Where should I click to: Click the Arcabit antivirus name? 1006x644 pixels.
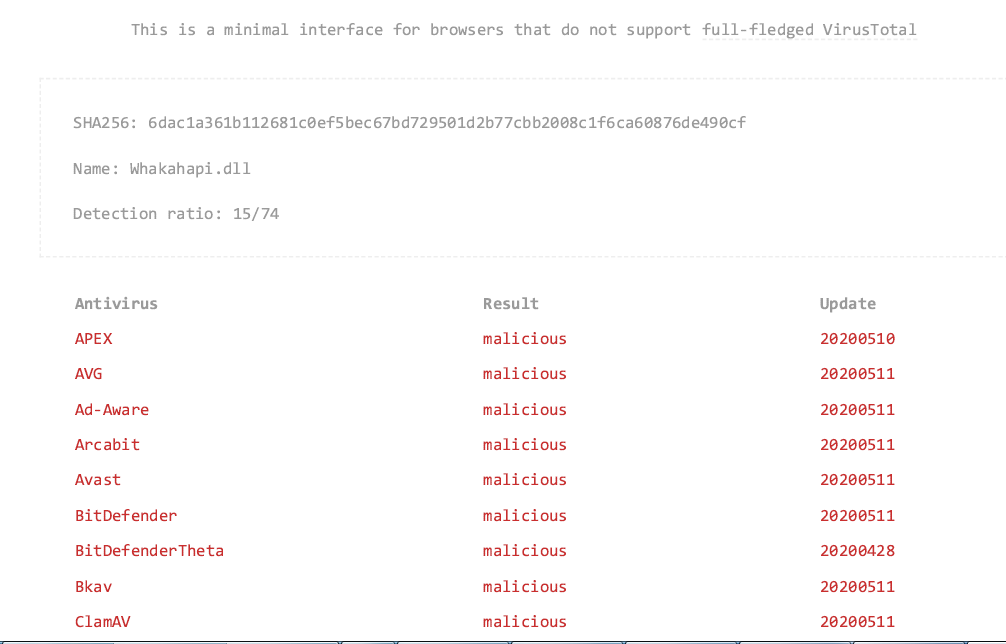click(x=107, y=445)
